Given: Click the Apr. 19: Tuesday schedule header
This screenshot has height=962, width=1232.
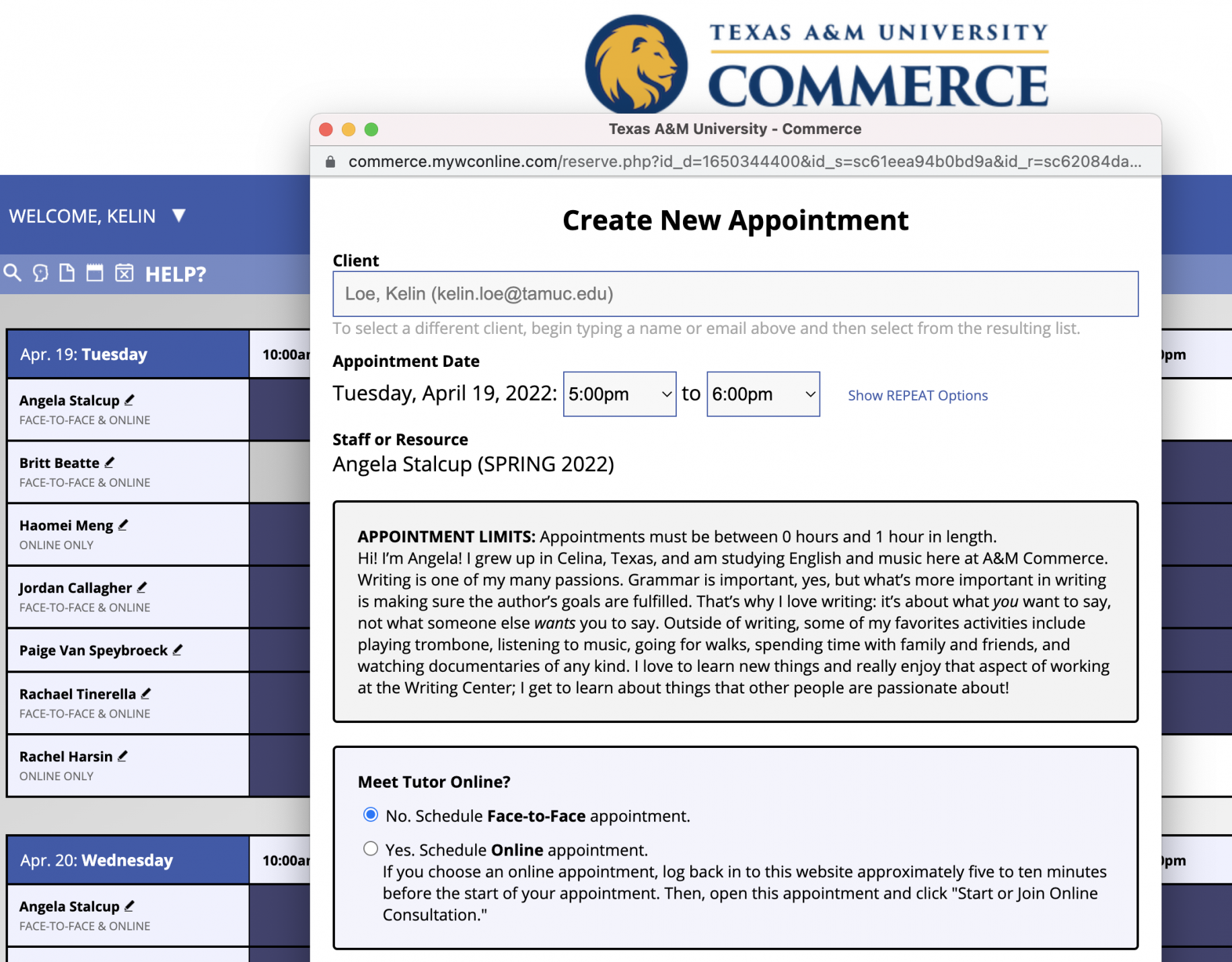Looking at the screenshot, I should click(128, 354).
